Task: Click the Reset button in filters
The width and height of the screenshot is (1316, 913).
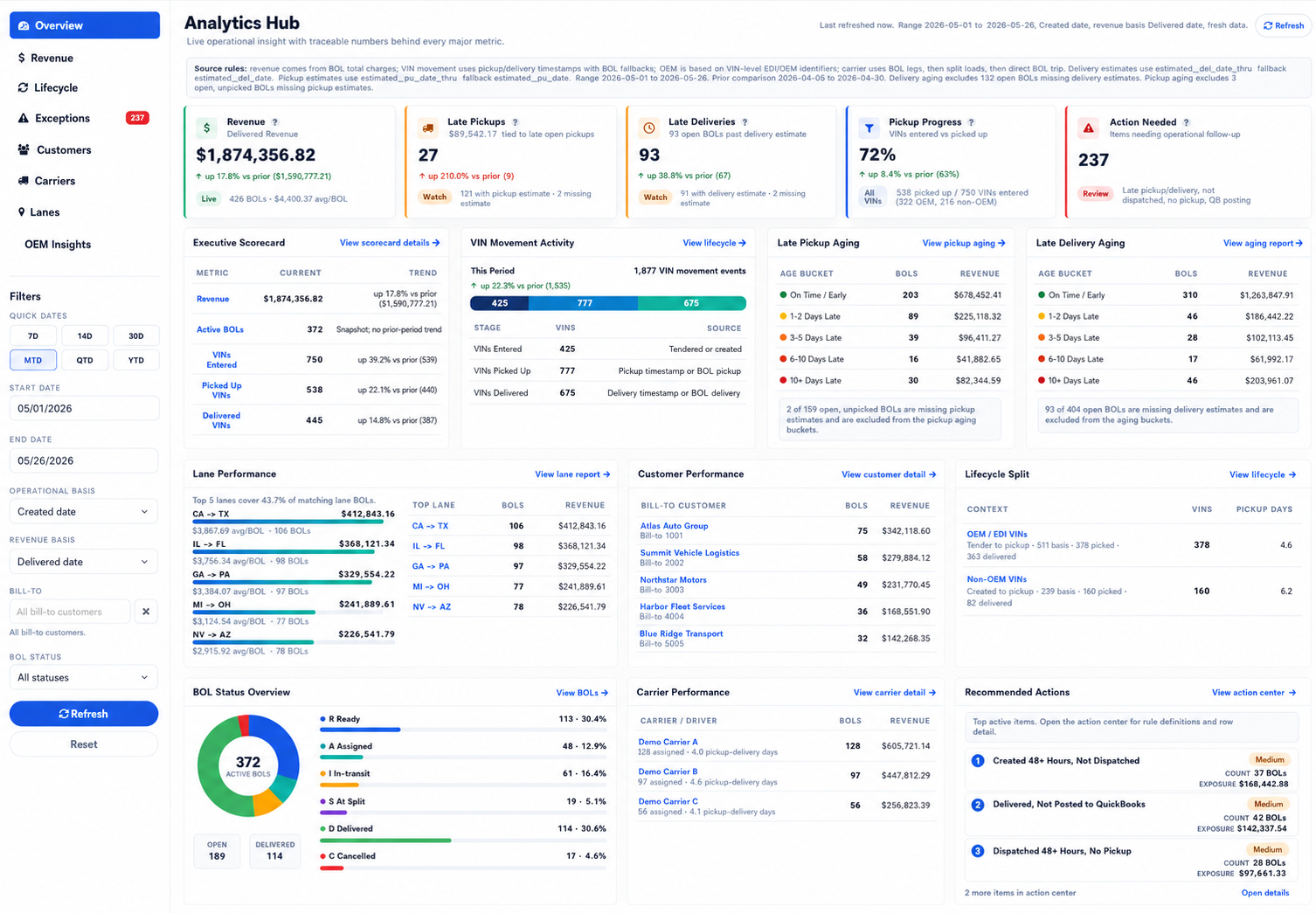Action: pos(84,744)
